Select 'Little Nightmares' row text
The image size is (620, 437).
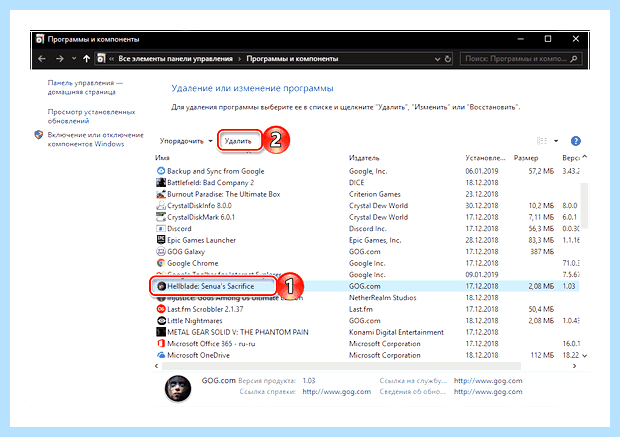[x=195, y=320]
